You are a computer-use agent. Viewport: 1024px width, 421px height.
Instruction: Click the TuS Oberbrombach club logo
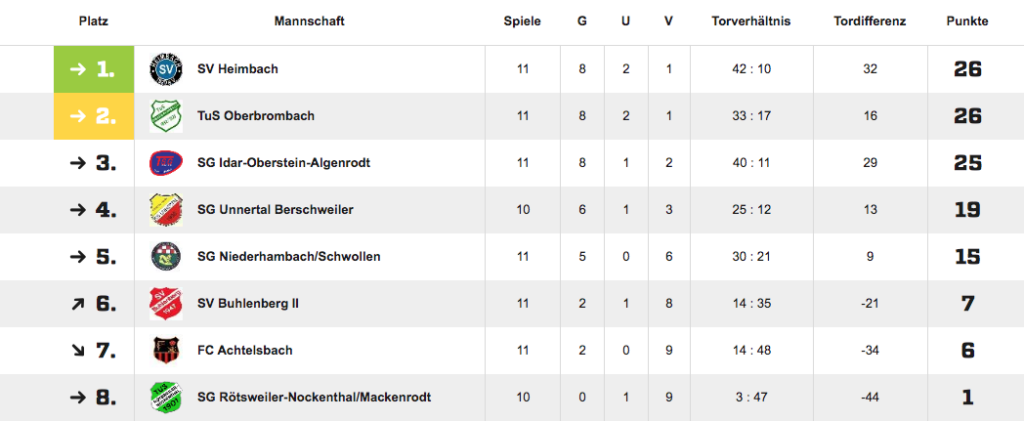point(166,116)
